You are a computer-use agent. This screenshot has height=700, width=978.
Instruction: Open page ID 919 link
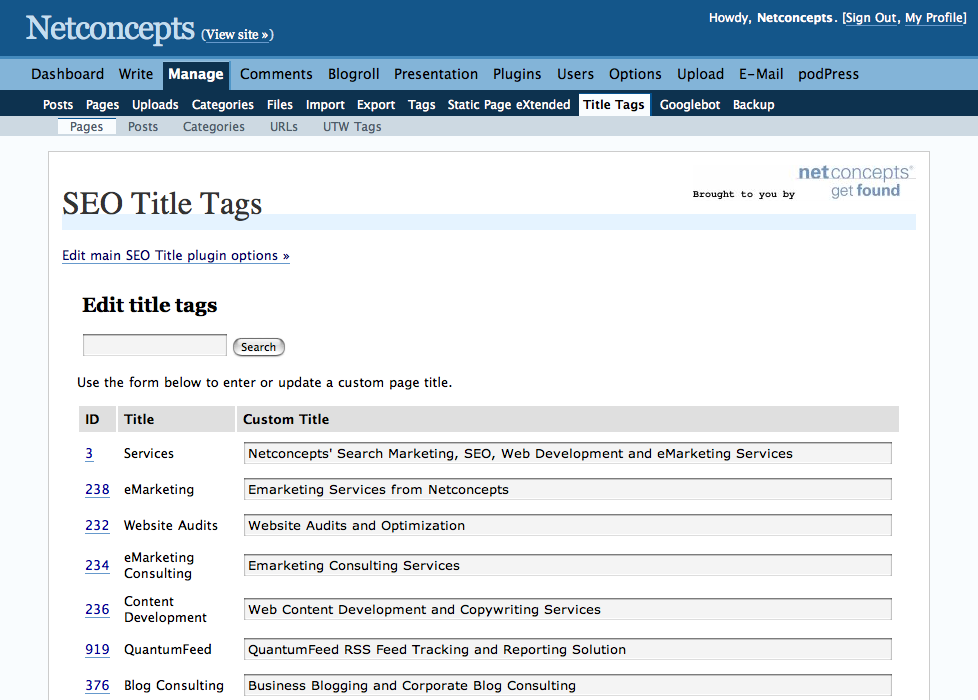(x=97, y=649)
